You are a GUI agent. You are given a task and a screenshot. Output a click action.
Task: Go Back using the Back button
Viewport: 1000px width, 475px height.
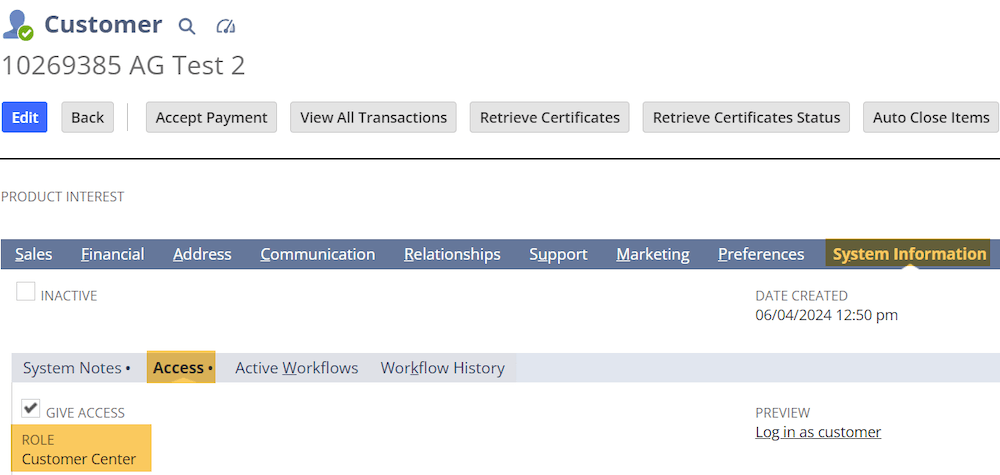coord(87,117)
